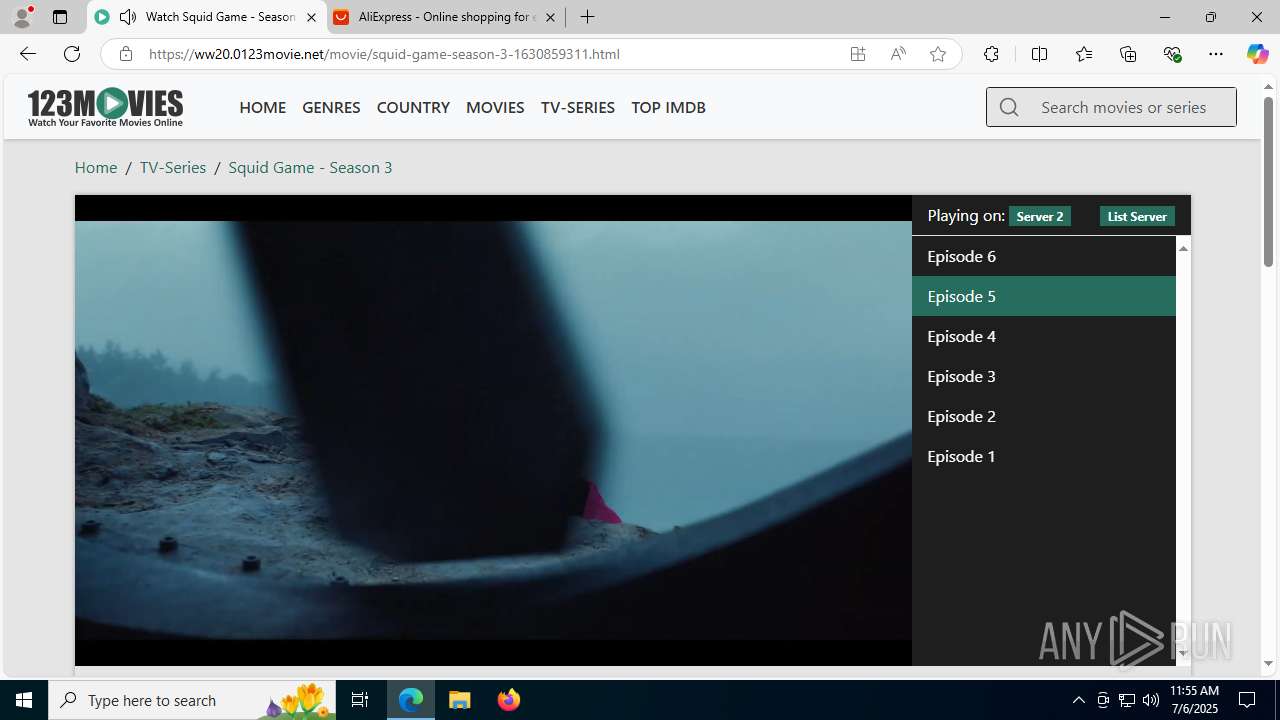
Task: Open the taskbar clock and date
Action: [1194, 700]
